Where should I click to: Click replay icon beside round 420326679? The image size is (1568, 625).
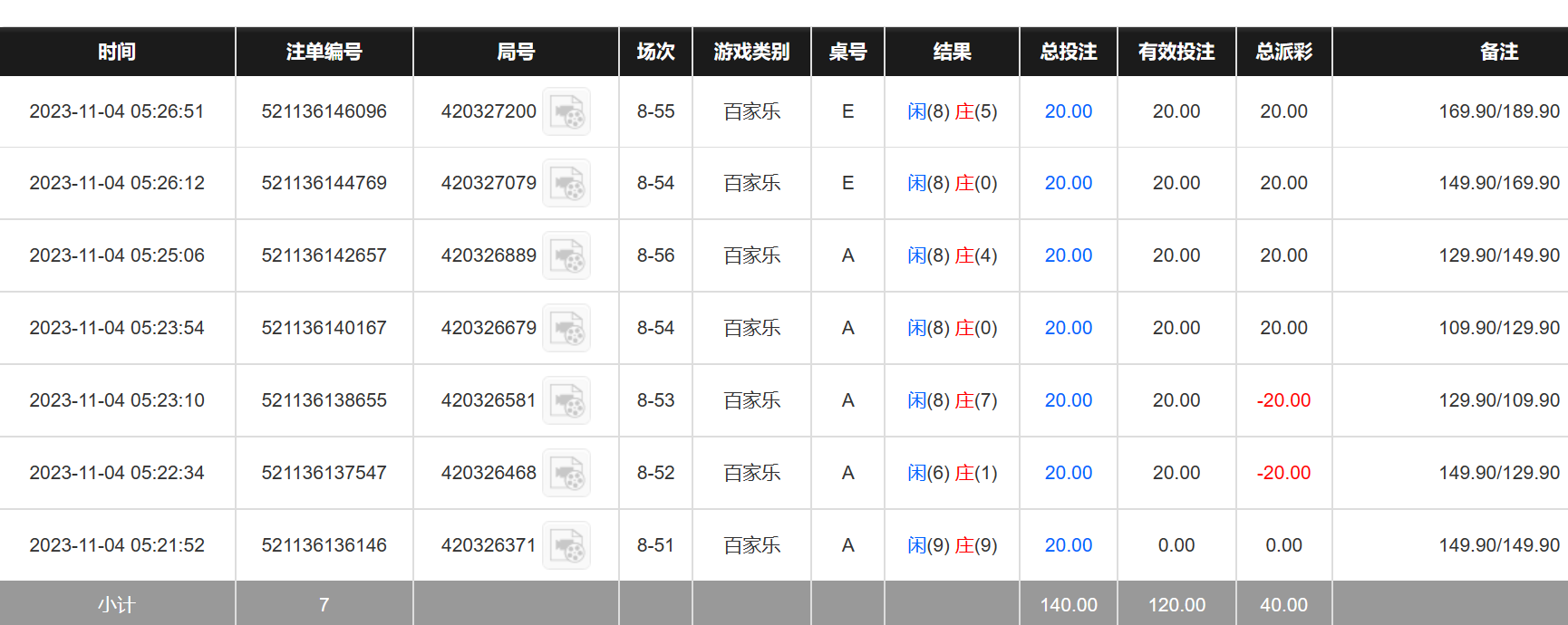(566, 329)
